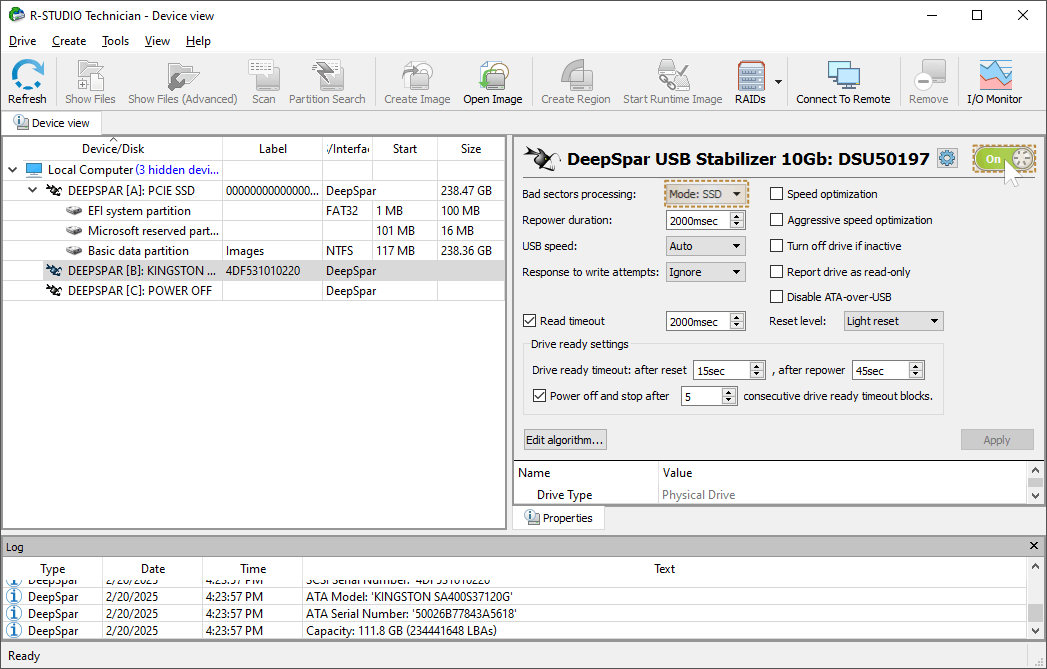The height and width of the screenshot is (669, 1047).
Task: Open the Help menu
Action: pyautogui.click(x=198, y=41)
